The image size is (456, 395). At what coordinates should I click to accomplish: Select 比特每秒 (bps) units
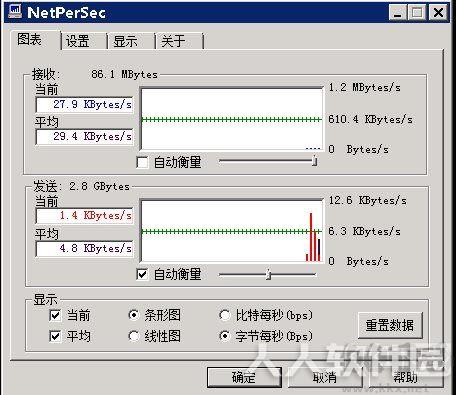coord(225,315)
